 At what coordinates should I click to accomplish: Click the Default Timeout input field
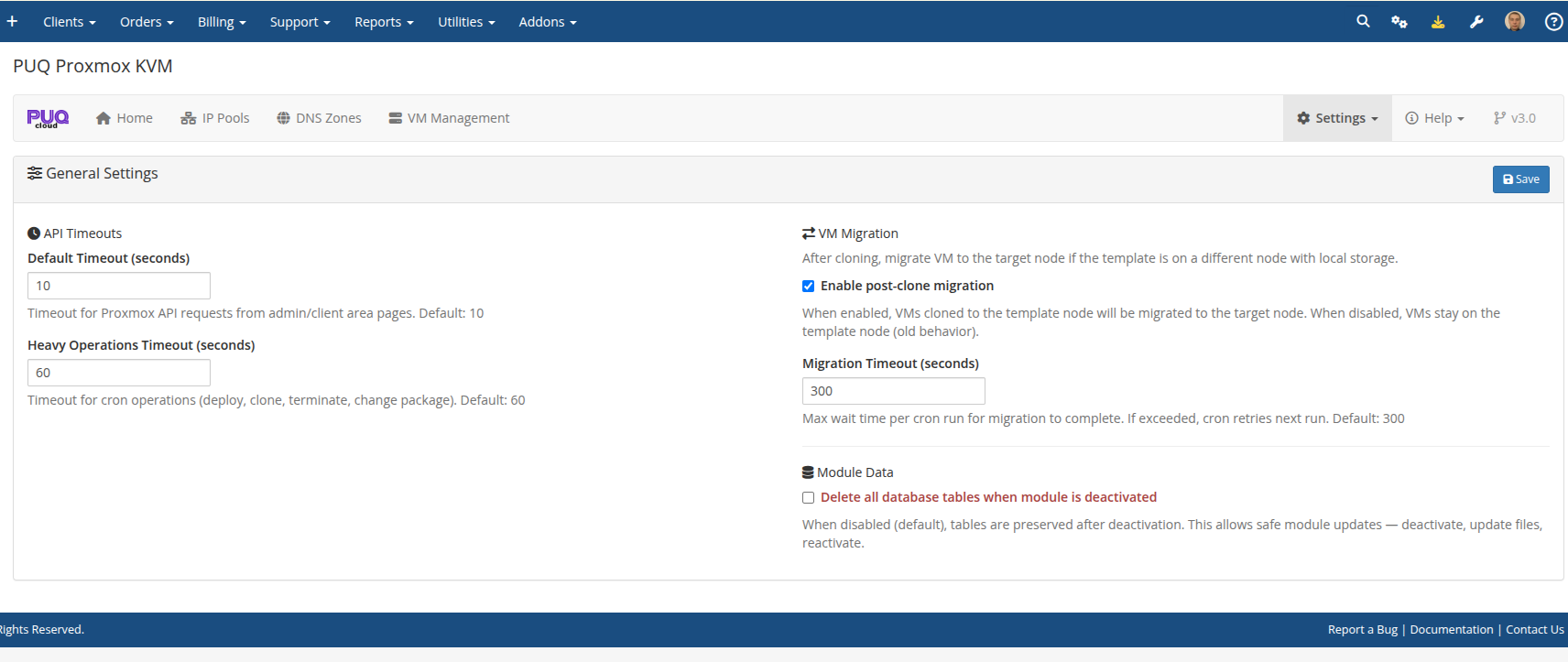(119, 286)
